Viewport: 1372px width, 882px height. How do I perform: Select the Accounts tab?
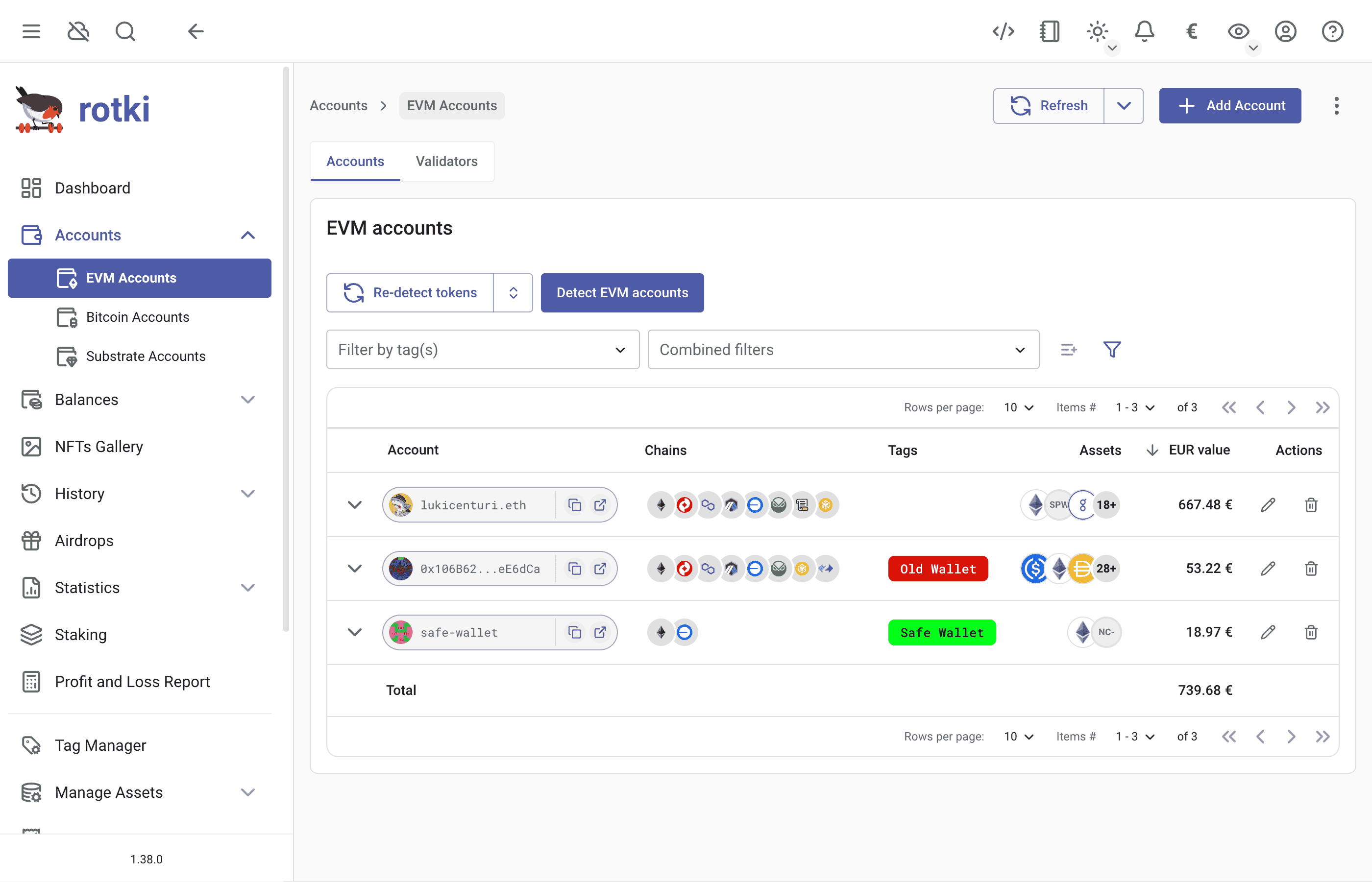coord(355,162)
